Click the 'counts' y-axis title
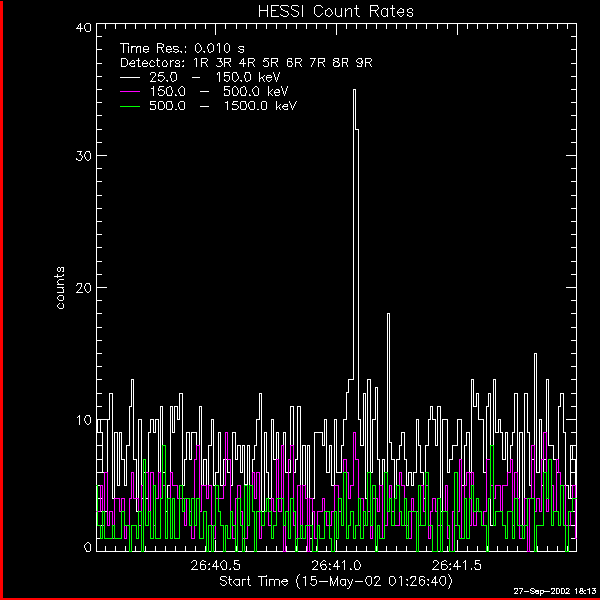 coord(60,288)
